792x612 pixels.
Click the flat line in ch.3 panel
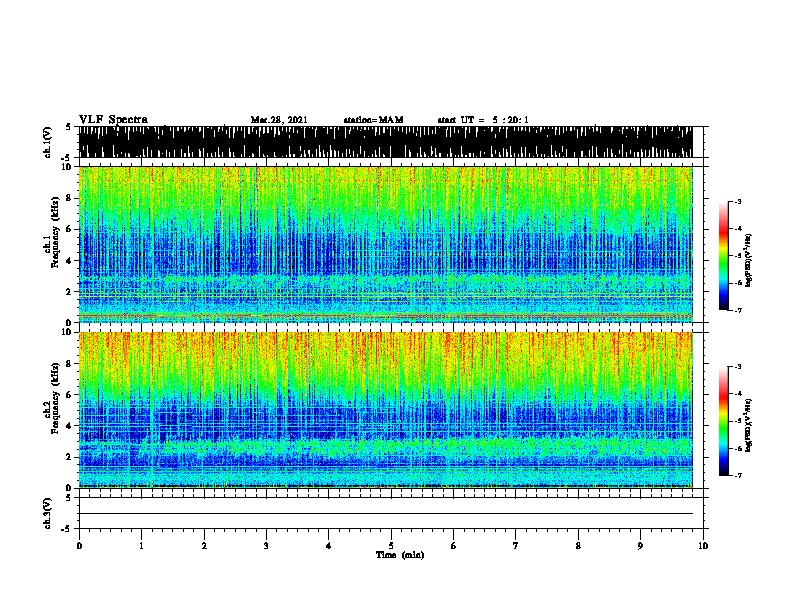[386, 514]
